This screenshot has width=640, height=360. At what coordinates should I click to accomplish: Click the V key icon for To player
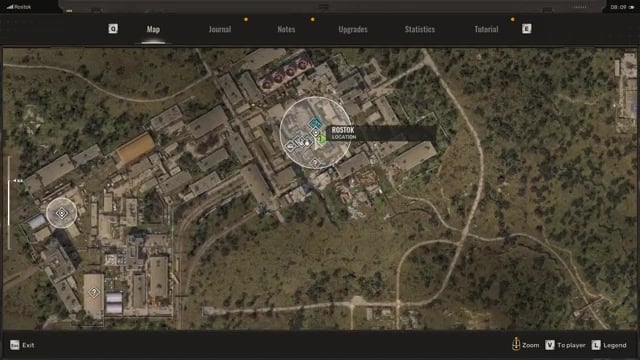pyautogui.click(x=550, y=345)
